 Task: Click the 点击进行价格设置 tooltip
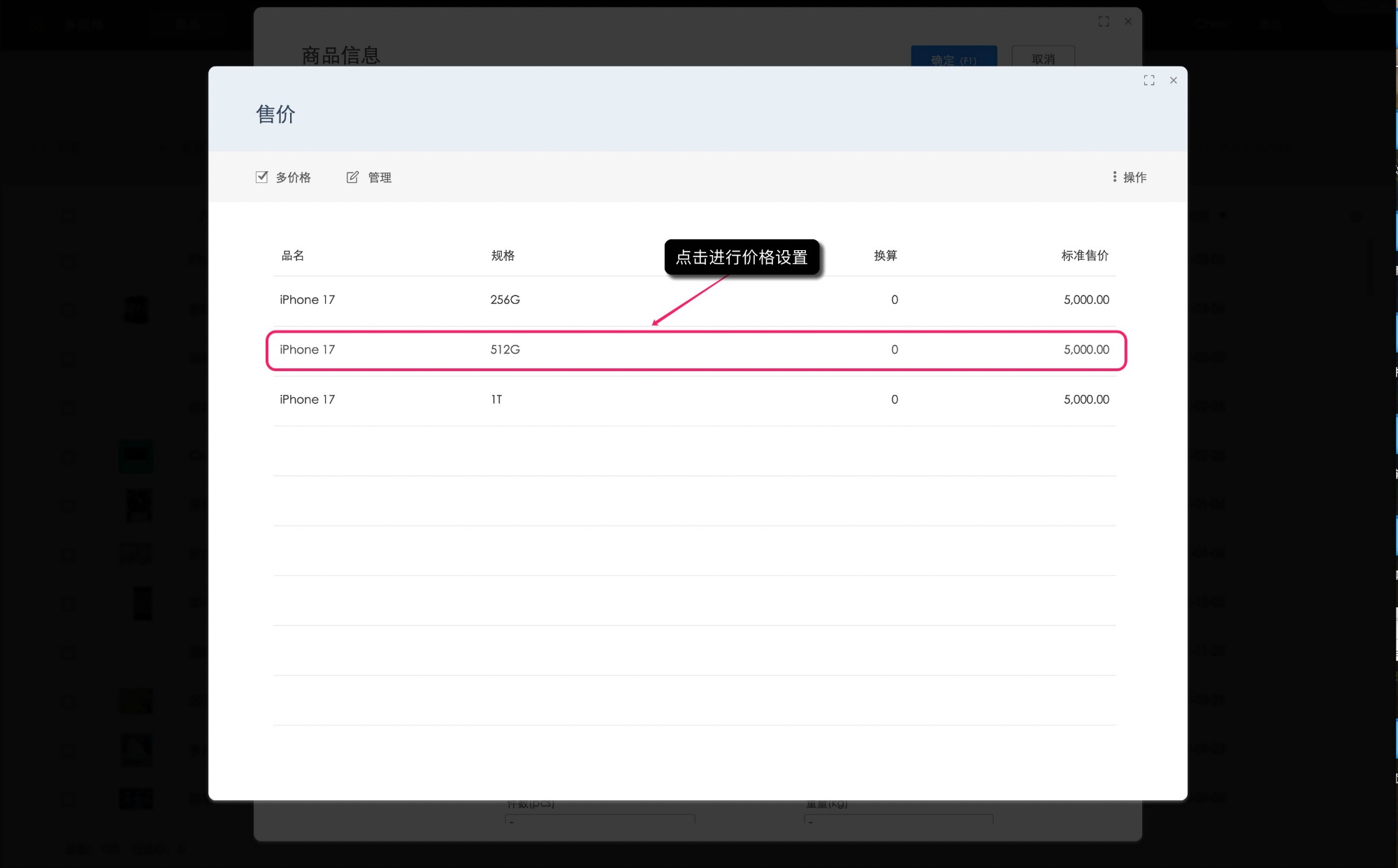pos(742,257)
